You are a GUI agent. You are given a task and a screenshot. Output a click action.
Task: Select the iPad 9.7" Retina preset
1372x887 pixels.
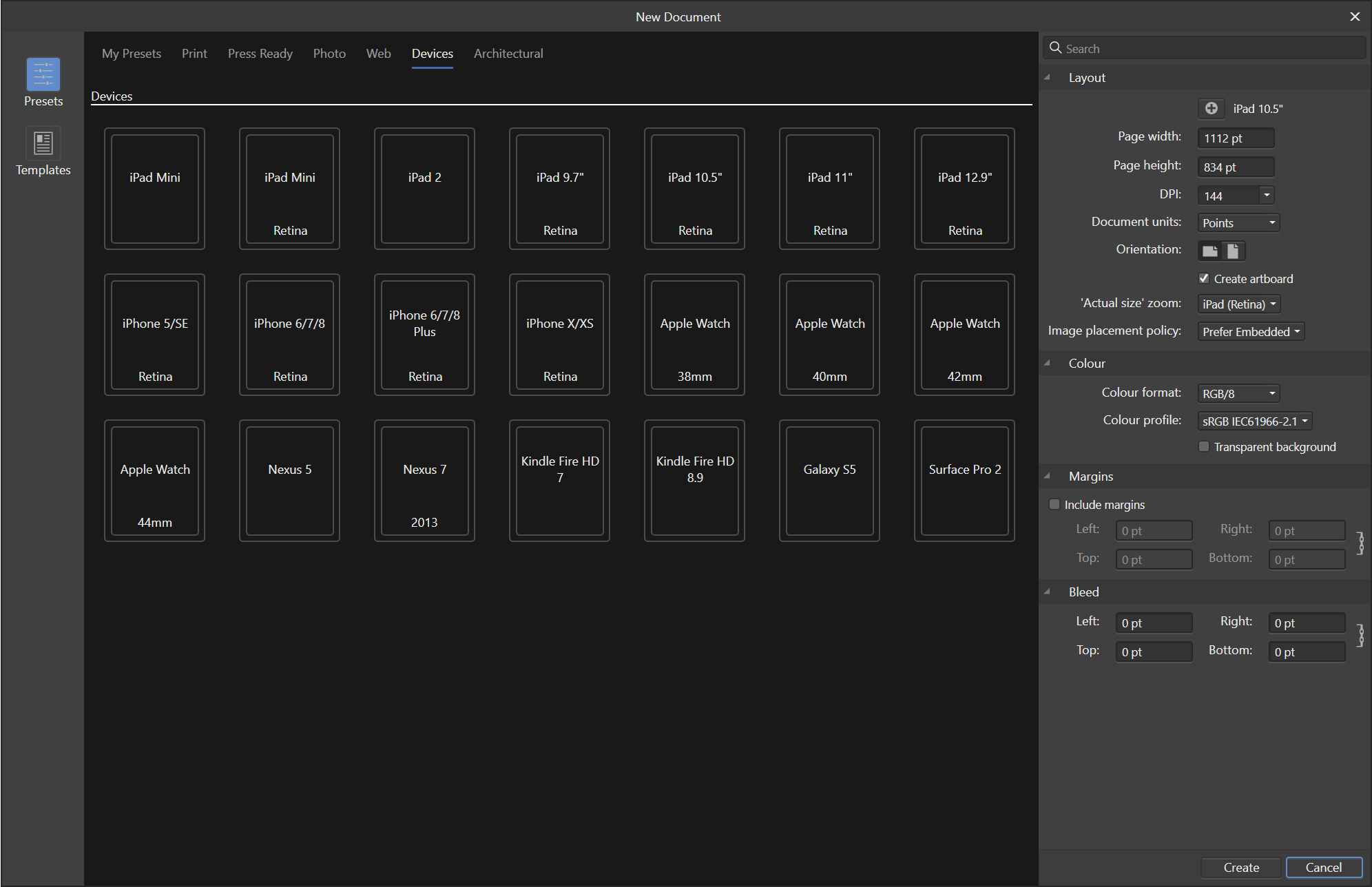[x=560, y=189]
